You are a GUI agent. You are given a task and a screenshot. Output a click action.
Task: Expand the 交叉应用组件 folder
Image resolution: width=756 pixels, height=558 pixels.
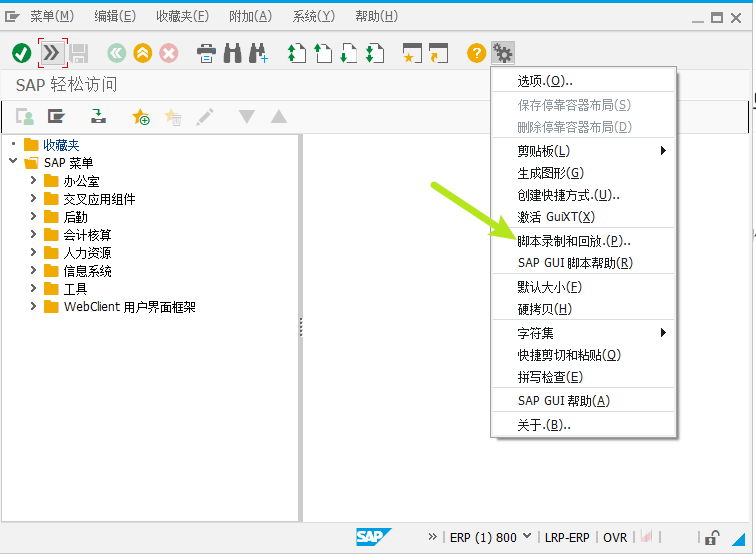[33, 198]
